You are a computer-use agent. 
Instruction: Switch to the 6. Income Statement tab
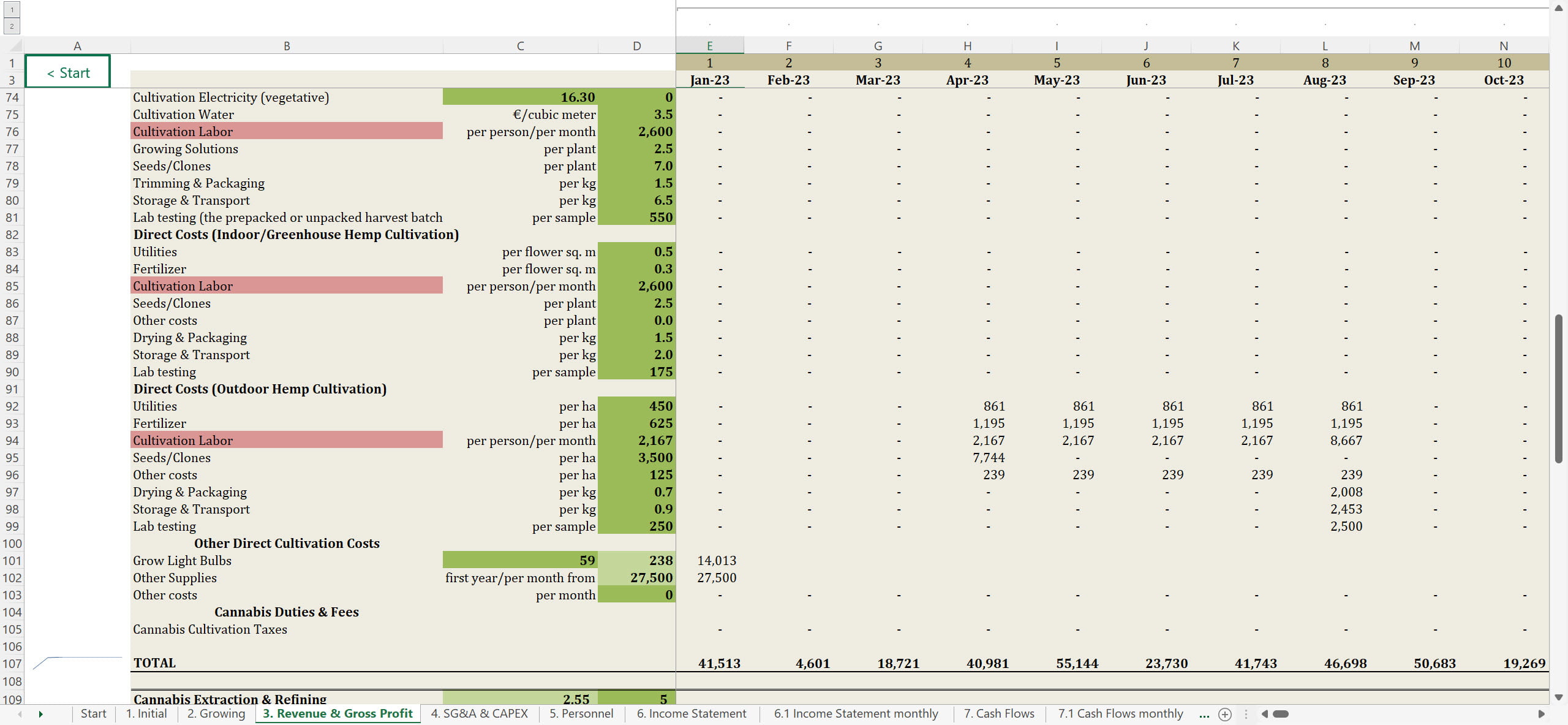692,713
